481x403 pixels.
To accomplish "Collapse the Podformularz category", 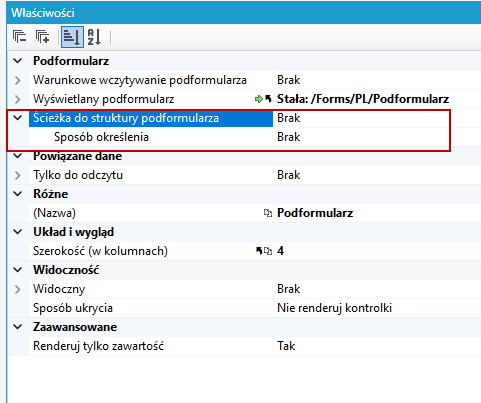I will (18, 61).
